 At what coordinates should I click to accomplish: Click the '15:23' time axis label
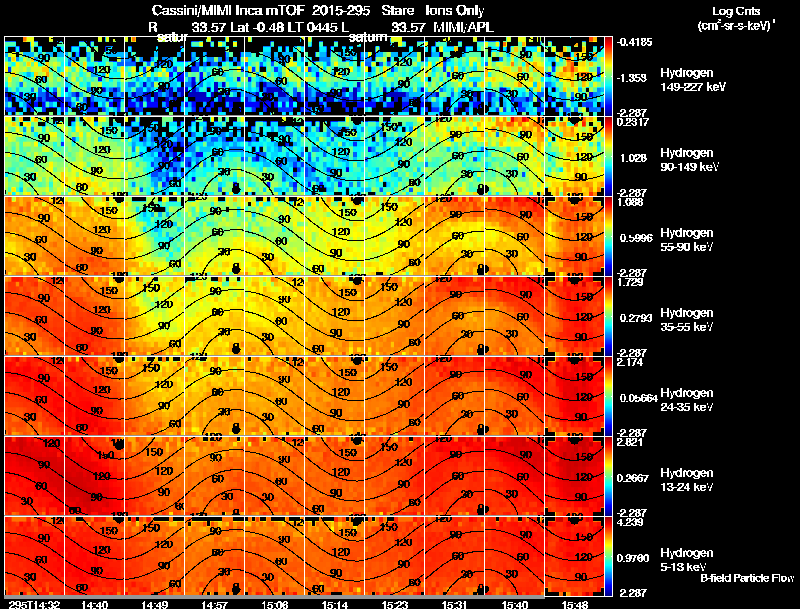click(395, 604)
